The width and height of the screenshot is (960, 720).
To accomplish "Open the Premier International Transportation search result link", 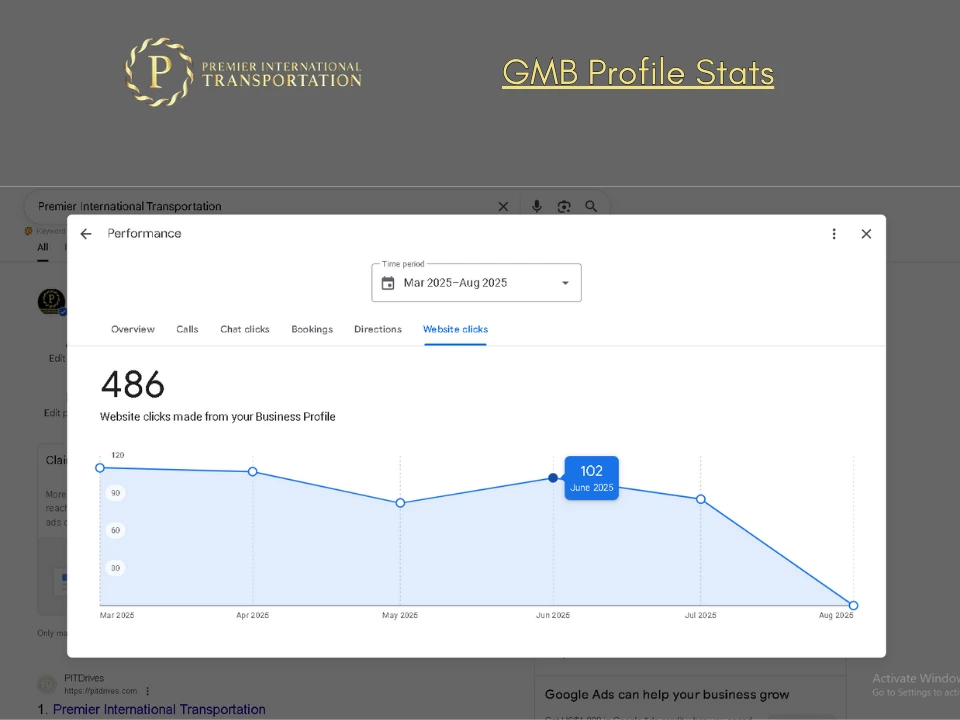I will 159,709.
